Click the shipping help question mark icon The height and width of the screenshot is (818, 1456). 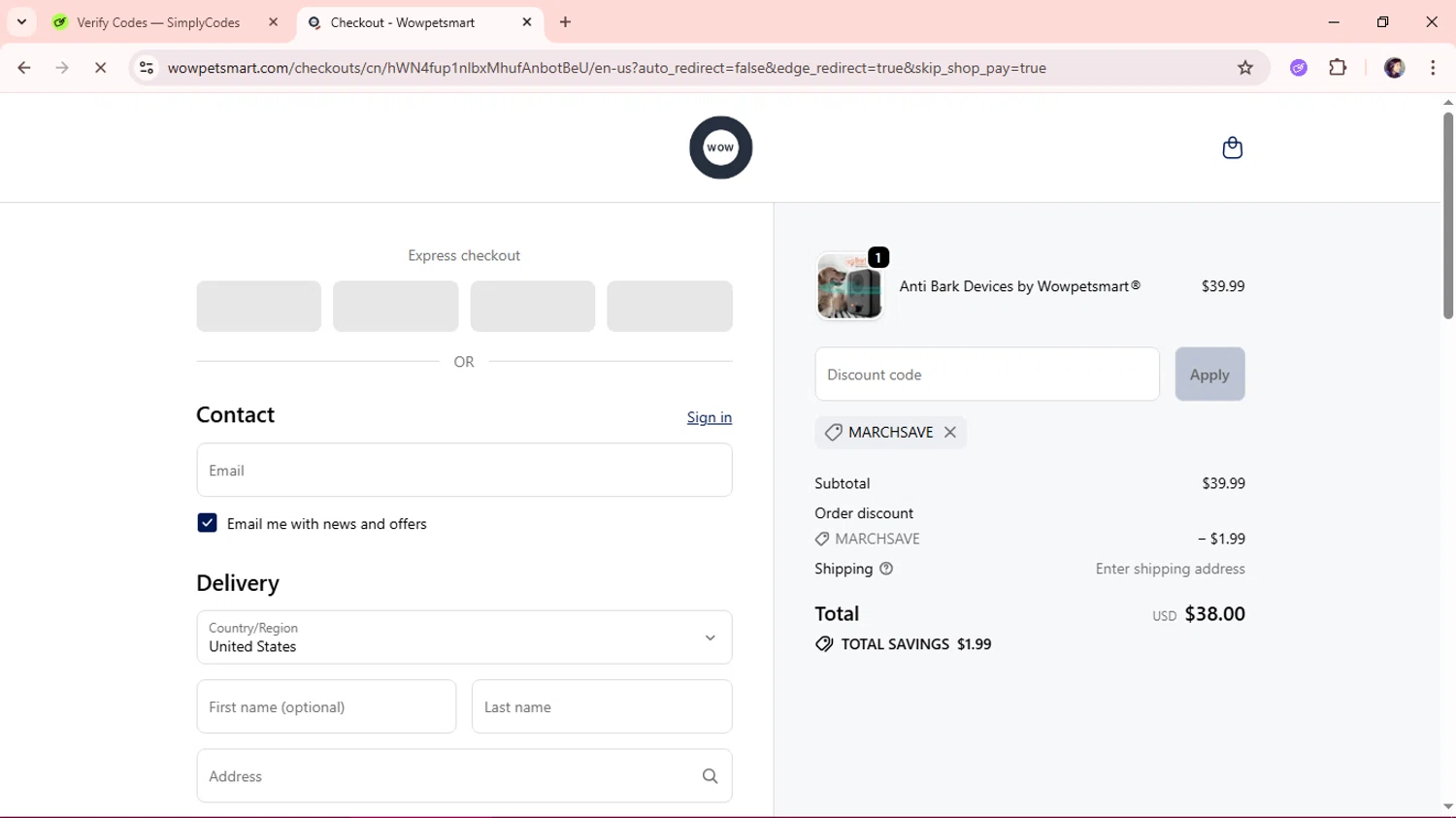pos(885,569)
